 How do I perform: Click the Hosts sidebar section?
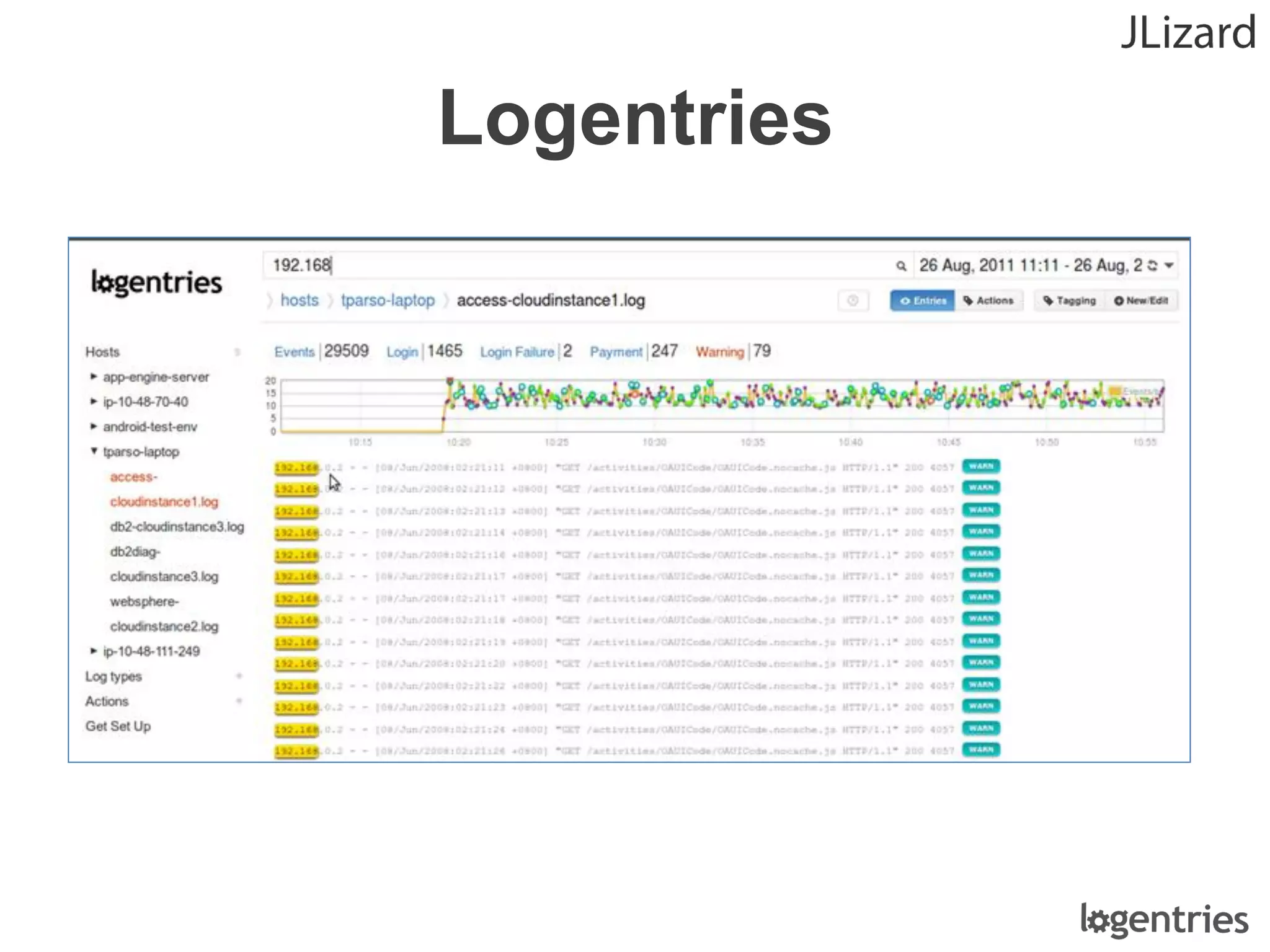[x=102, y=352]
